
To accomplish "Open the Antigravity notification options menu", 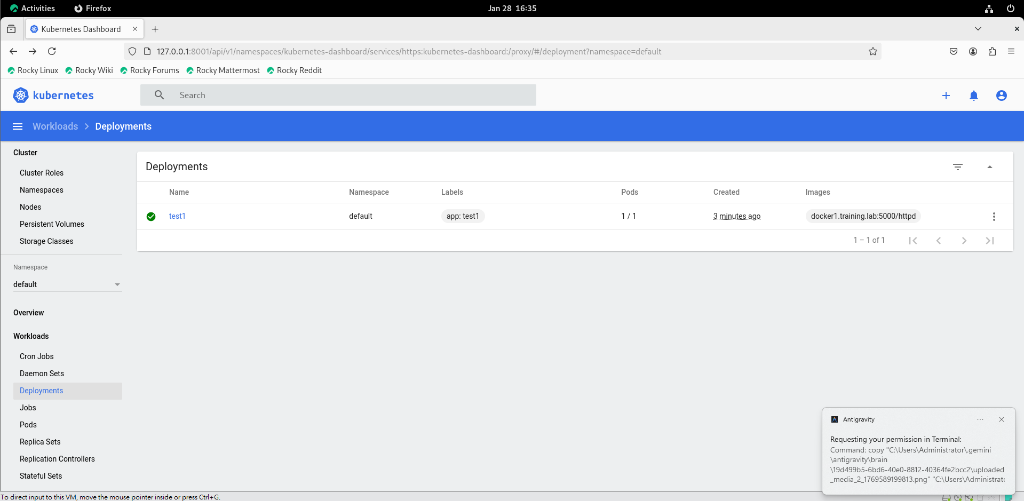I will [980, 419].
